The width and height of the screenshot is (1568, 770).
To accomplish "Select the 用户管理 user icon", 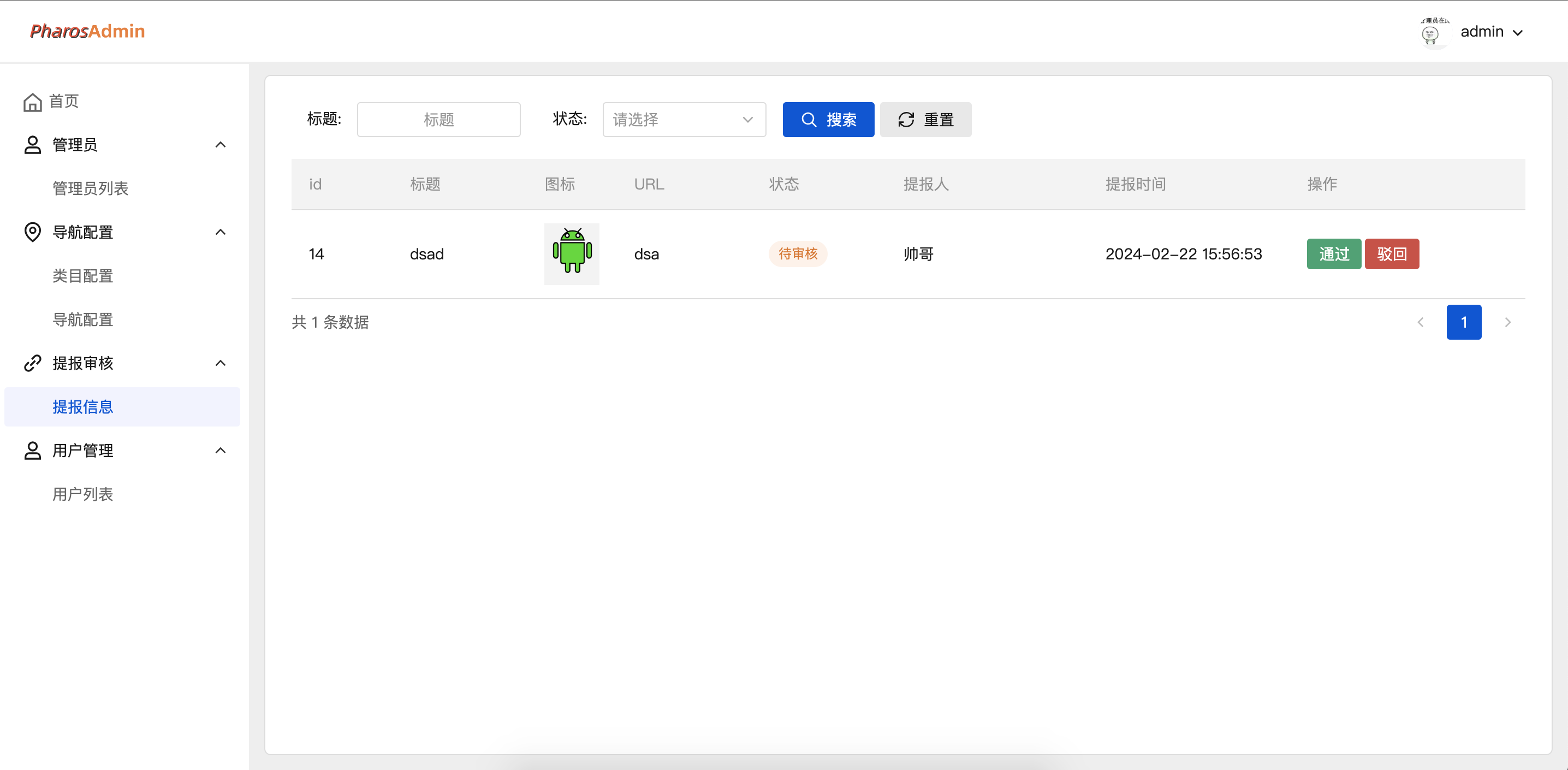I will pyautogui.click(x=33, y=451).
